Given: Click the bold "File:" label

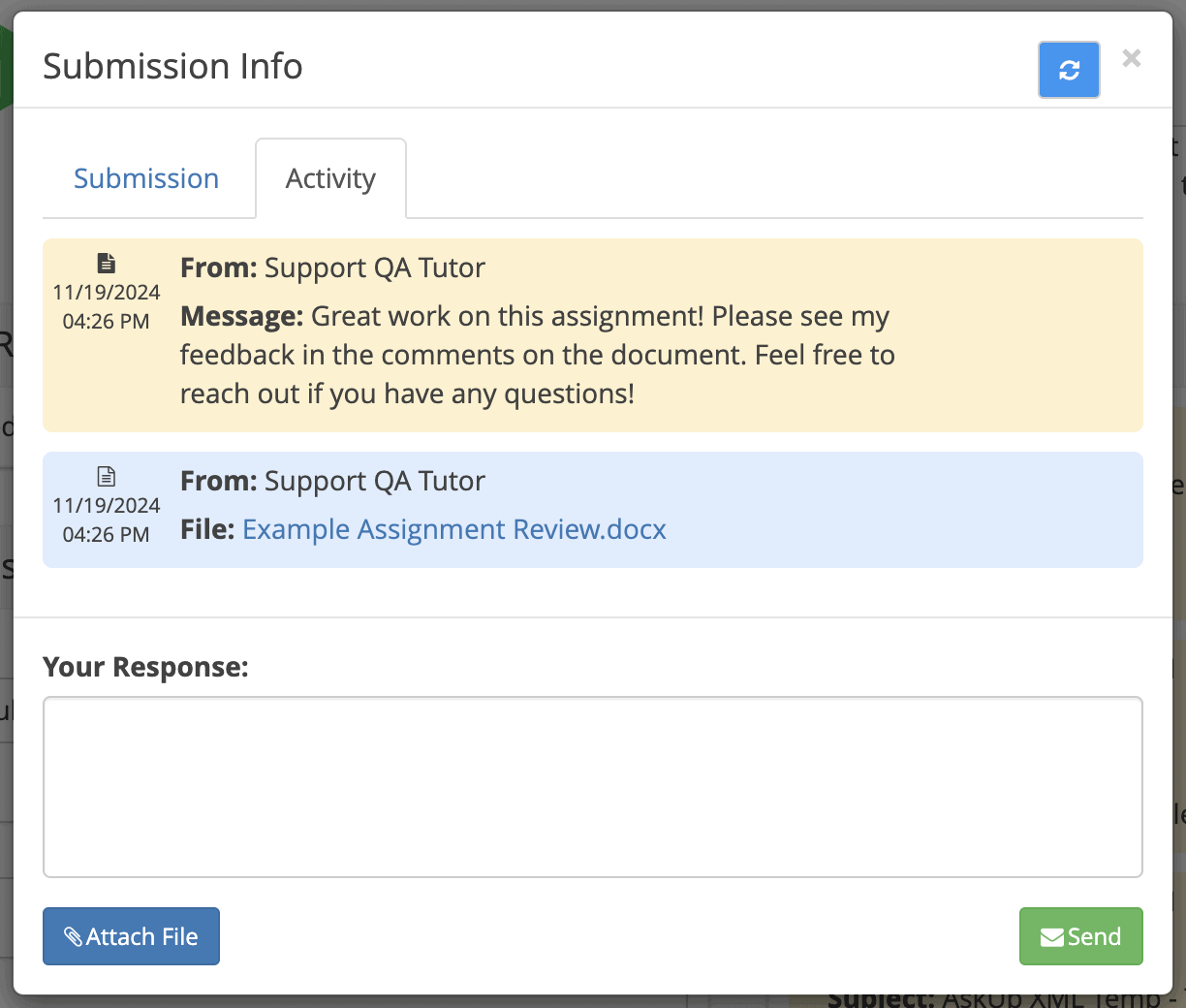Looking at the screenshot, I should pyautogui.click(x=207, y=529).
